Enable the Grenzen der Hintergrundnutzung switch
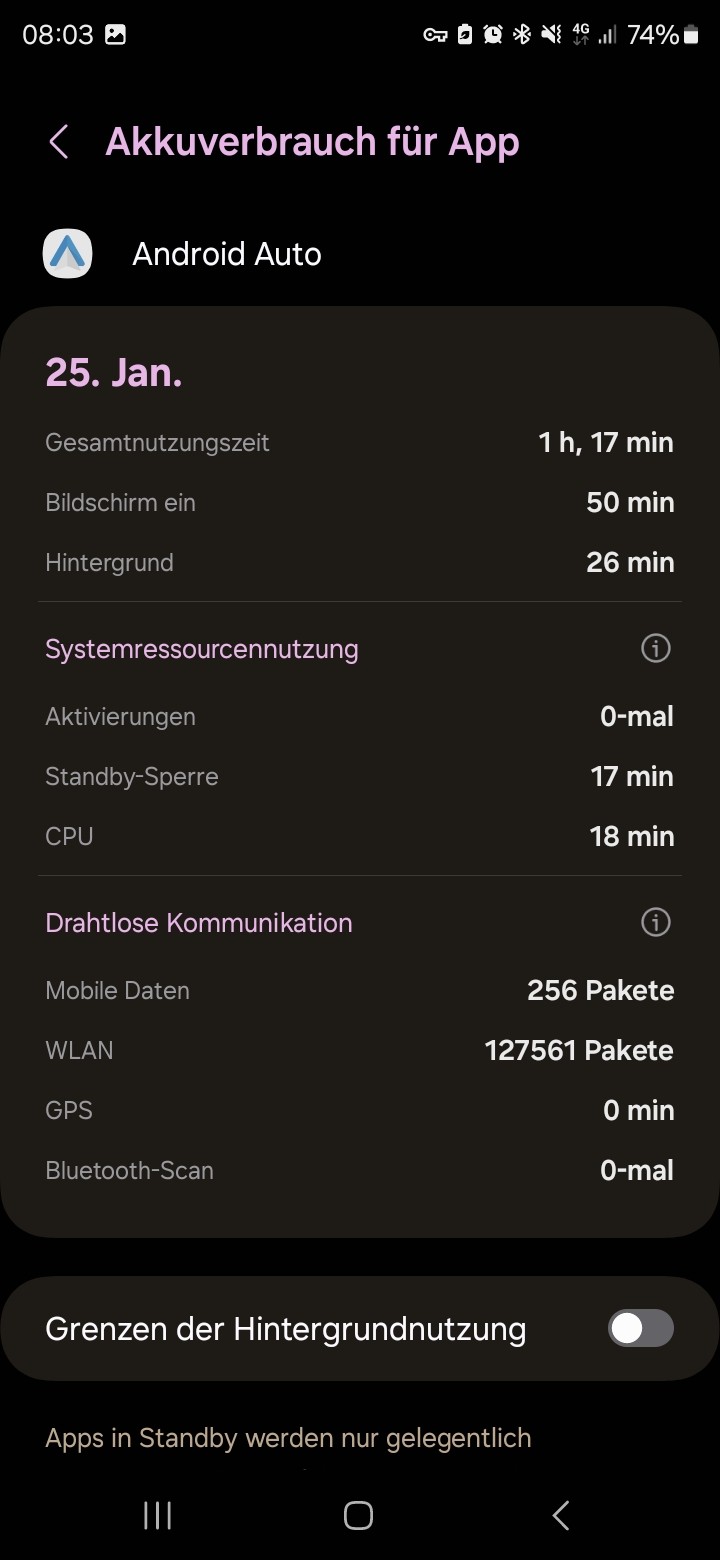The height and width of the screenshot is (1560, 720). click(x=641, y=1328)
